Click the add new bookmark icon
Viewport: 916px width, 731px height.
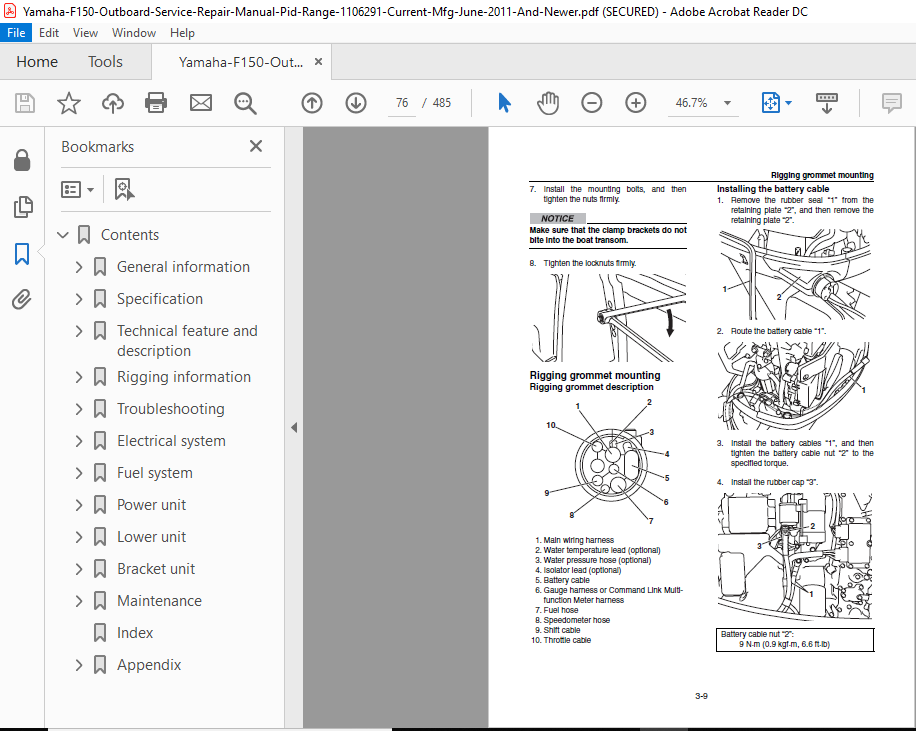pos(124,189)
